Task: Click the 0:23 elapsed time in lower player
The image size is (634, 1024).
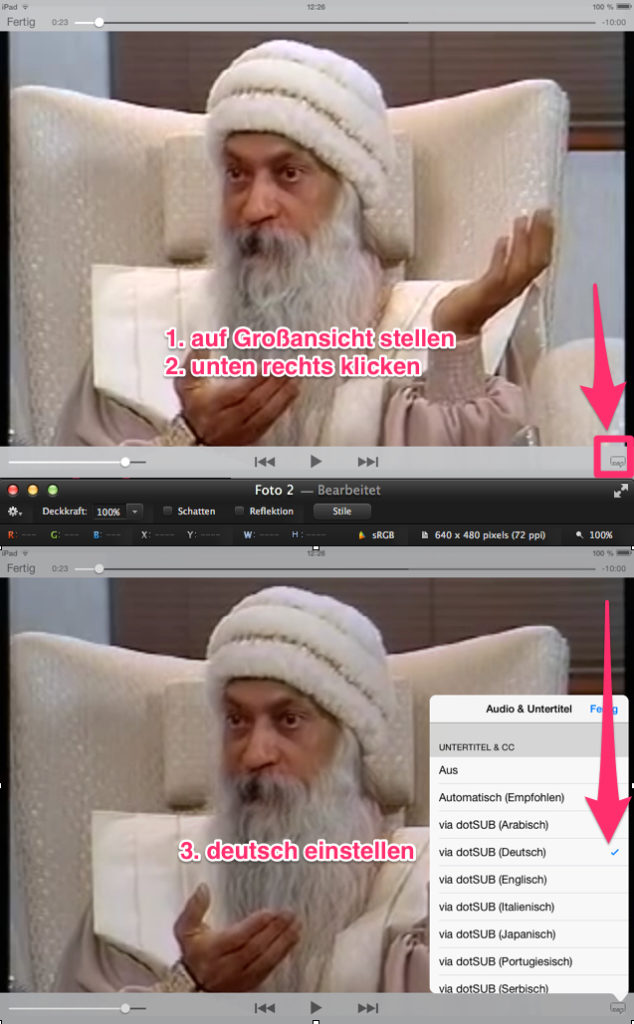Action: pyautogui.click(x=60, y=569)
